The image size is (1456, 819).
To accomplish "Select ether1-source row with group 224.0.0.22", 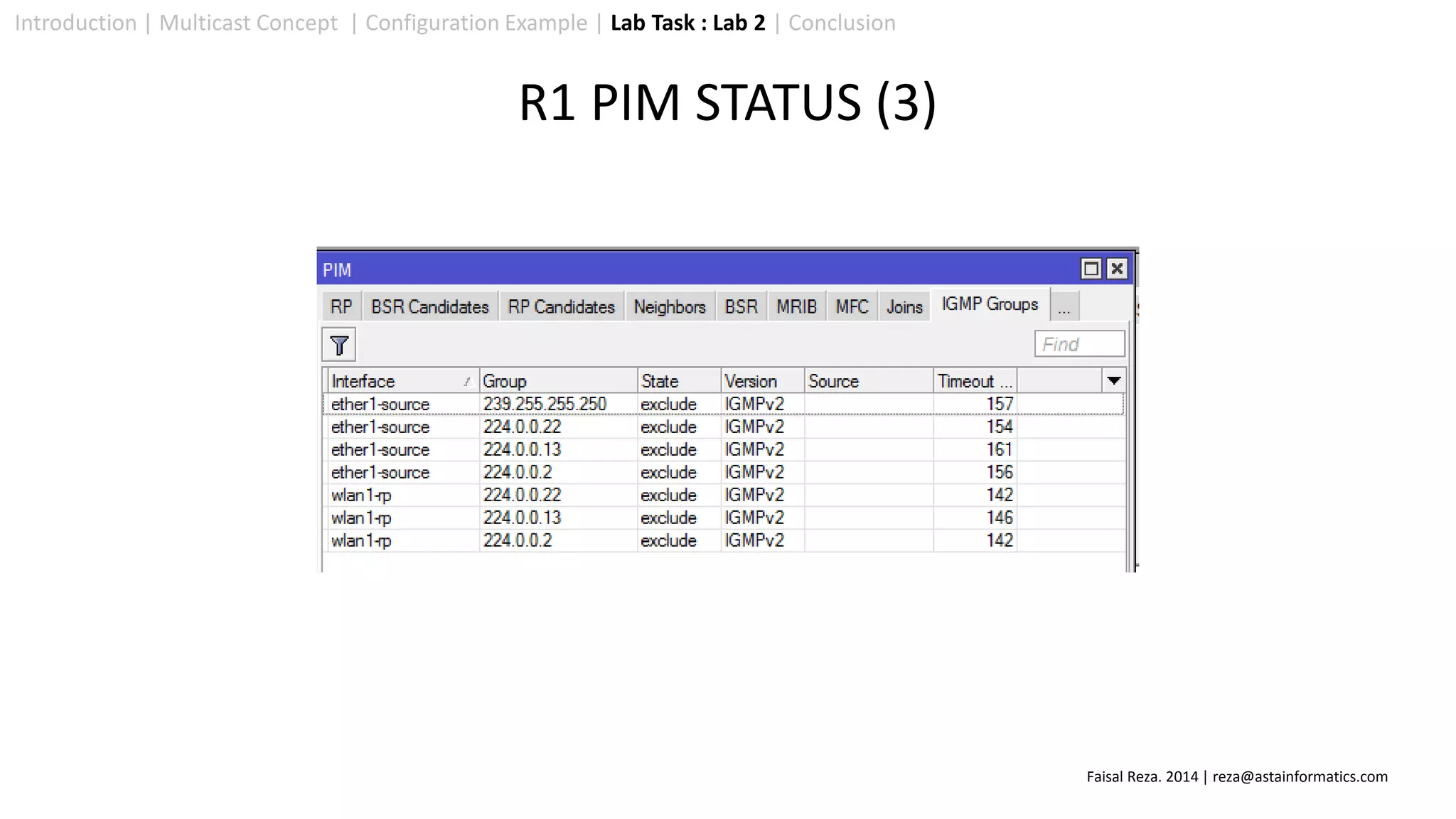I will [x=724, y=427].
